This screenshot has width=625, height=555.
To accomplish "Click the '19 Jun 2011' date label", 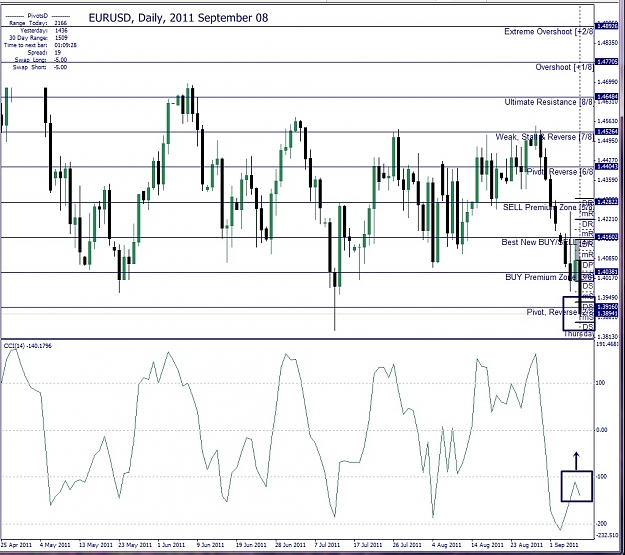I will pyautogui.click(x=251, y=545).
